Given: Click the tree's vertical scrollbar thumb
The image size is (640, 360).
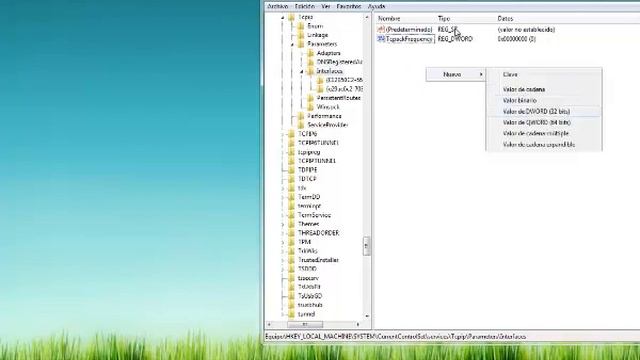Looking at the screenshot, I should click(x=366, y=246).
